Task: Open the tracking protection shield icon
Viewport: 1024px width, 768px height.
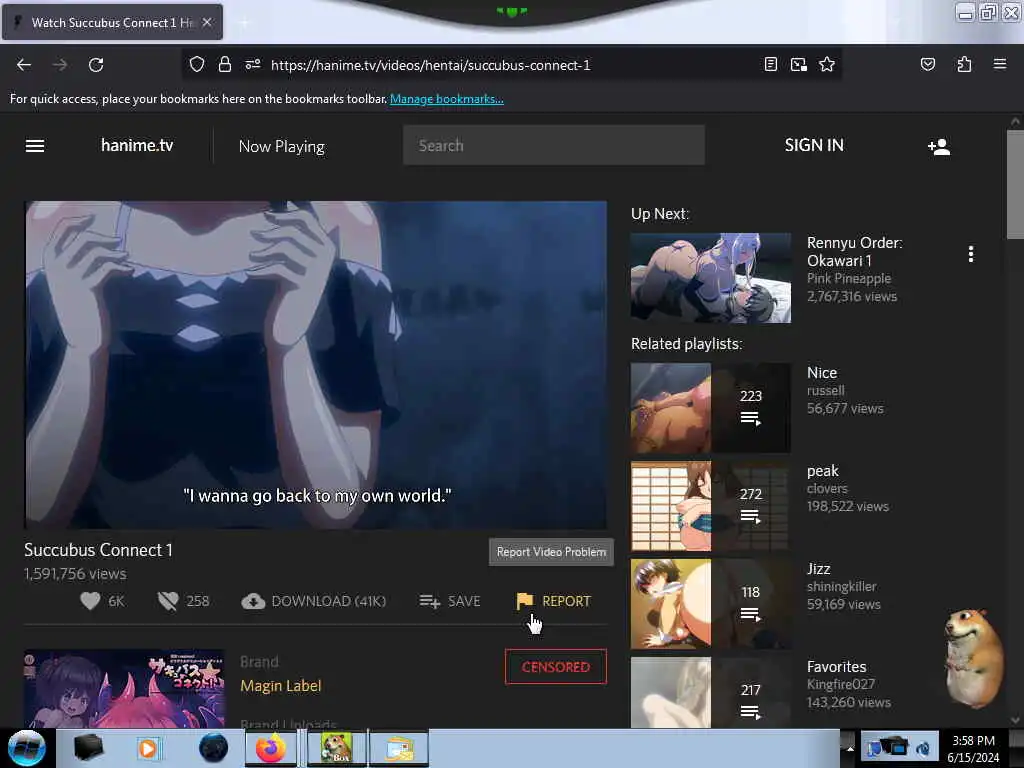Action: click(x=197, y=65)
